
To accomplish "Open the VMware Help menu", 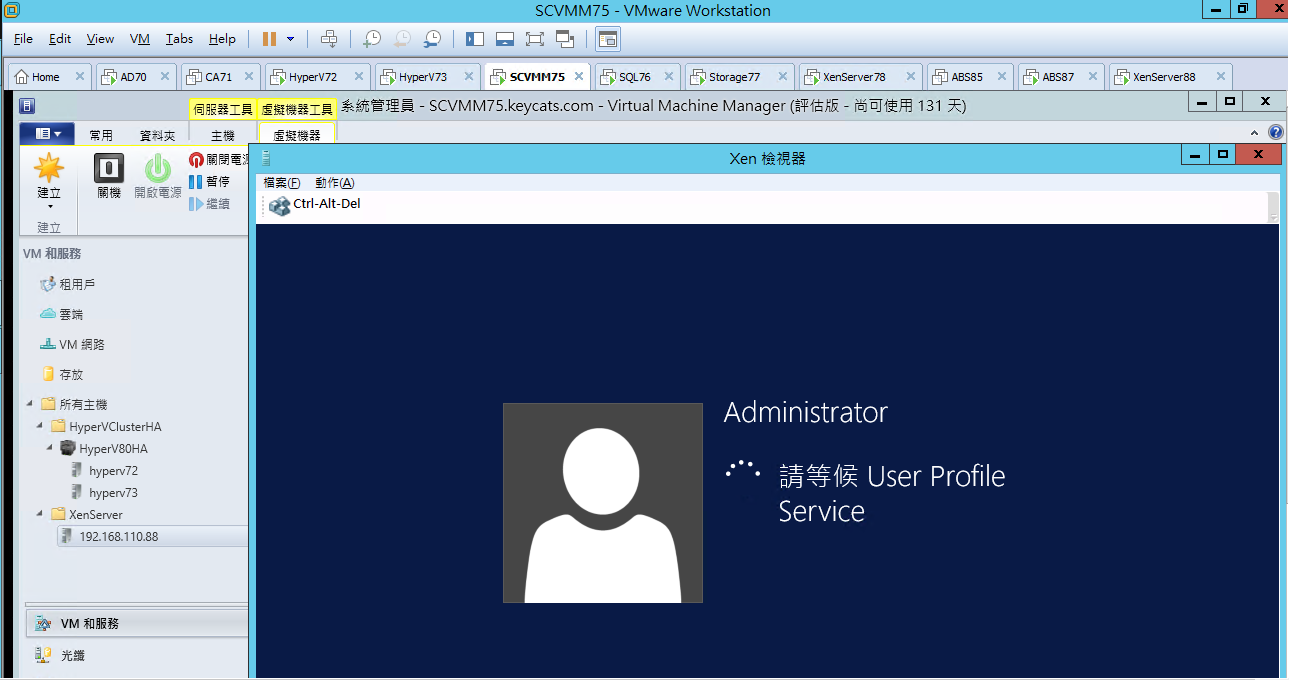I will tap(222, 39).
